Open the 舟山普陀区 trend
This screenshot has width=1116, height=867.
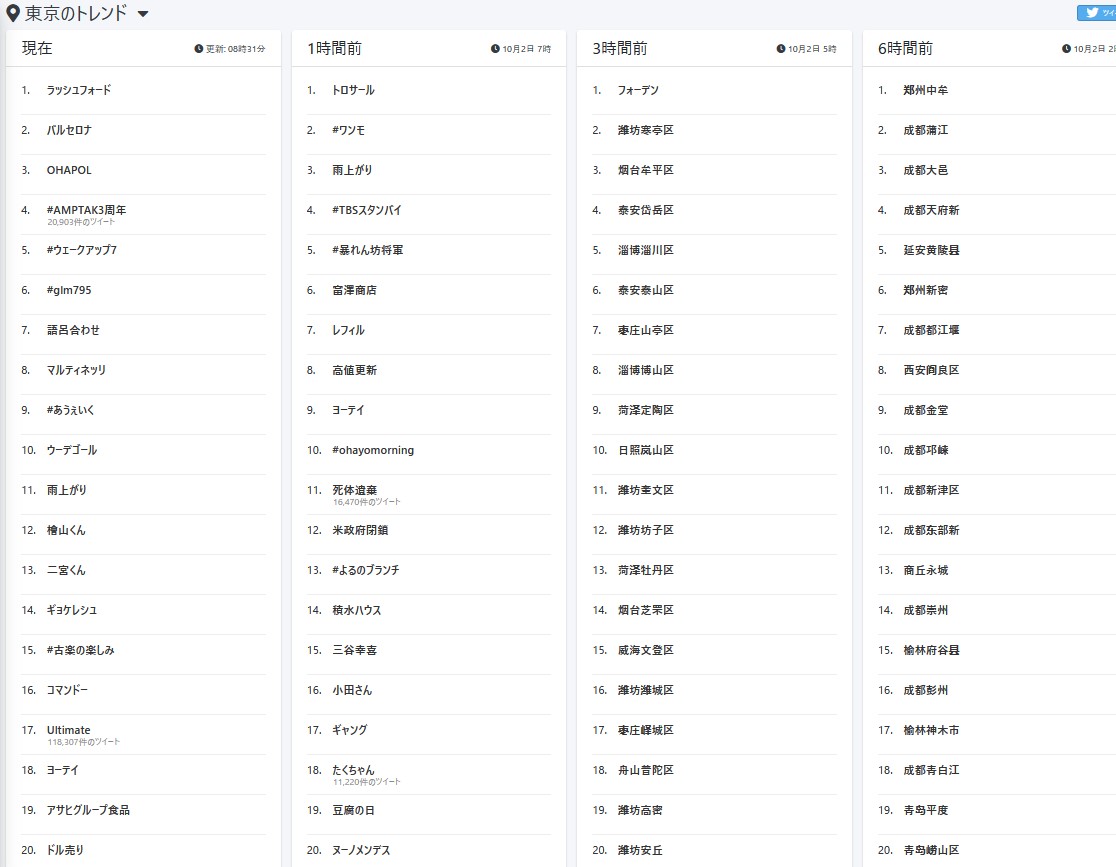646,770
